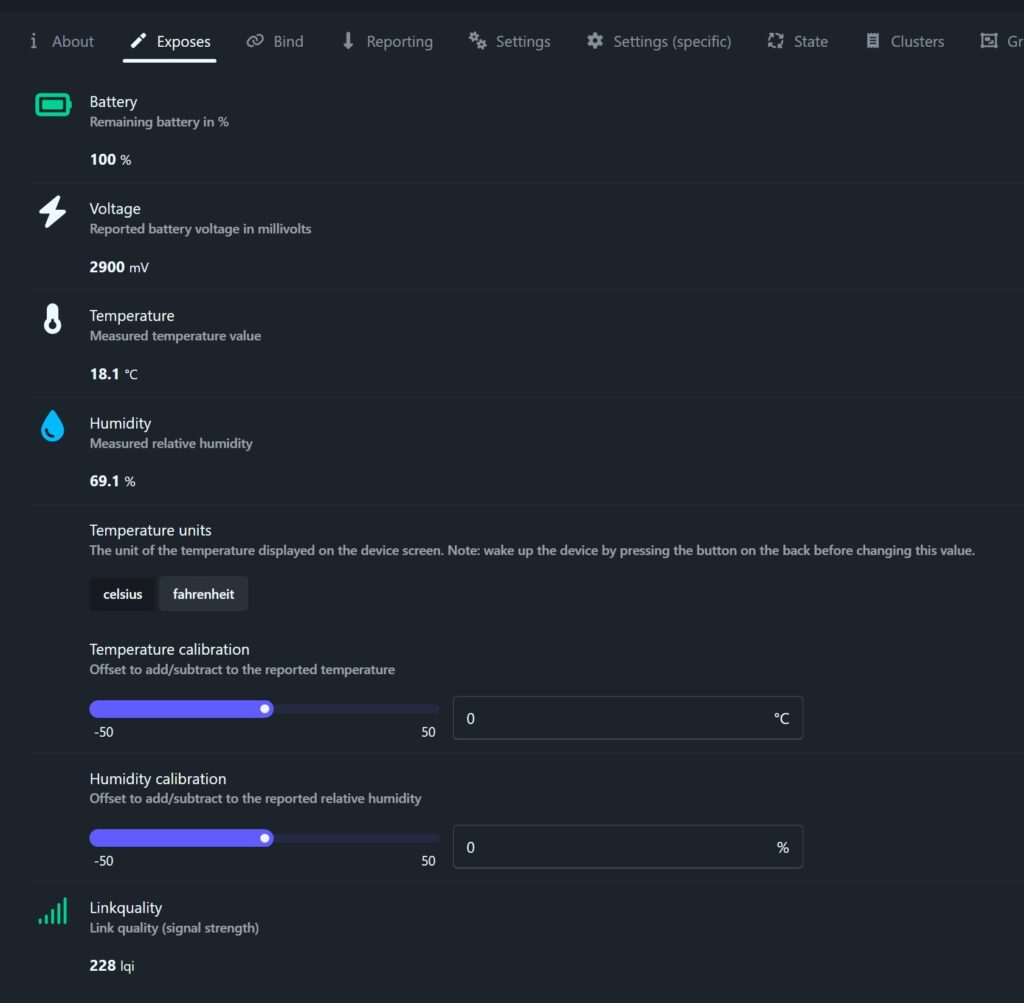Click the link icon beside Bind
This screenshot has width=1024, height=1003.
pyautogui.click(x=255, y=41)
